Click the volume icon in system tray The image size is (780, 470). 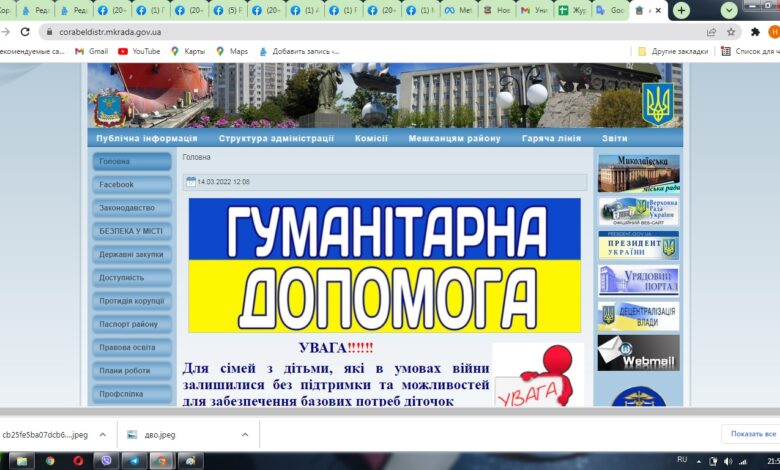(x=728, y=461)
